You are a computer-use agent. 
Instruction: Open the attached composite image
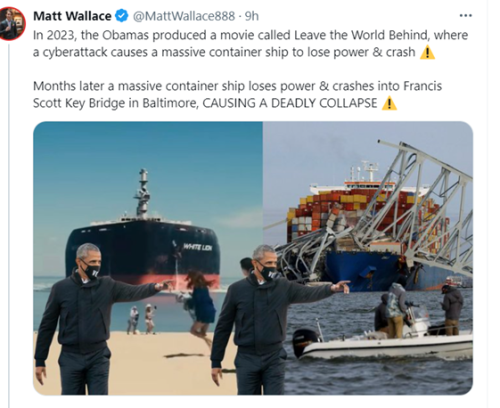click(x=253, y=258)
